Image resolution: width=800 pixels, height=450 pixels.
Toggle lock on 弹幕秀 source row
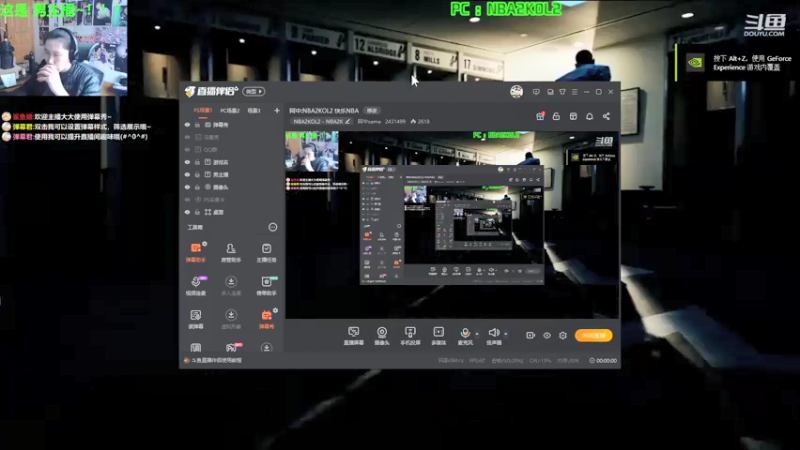(x=197, y=125)
